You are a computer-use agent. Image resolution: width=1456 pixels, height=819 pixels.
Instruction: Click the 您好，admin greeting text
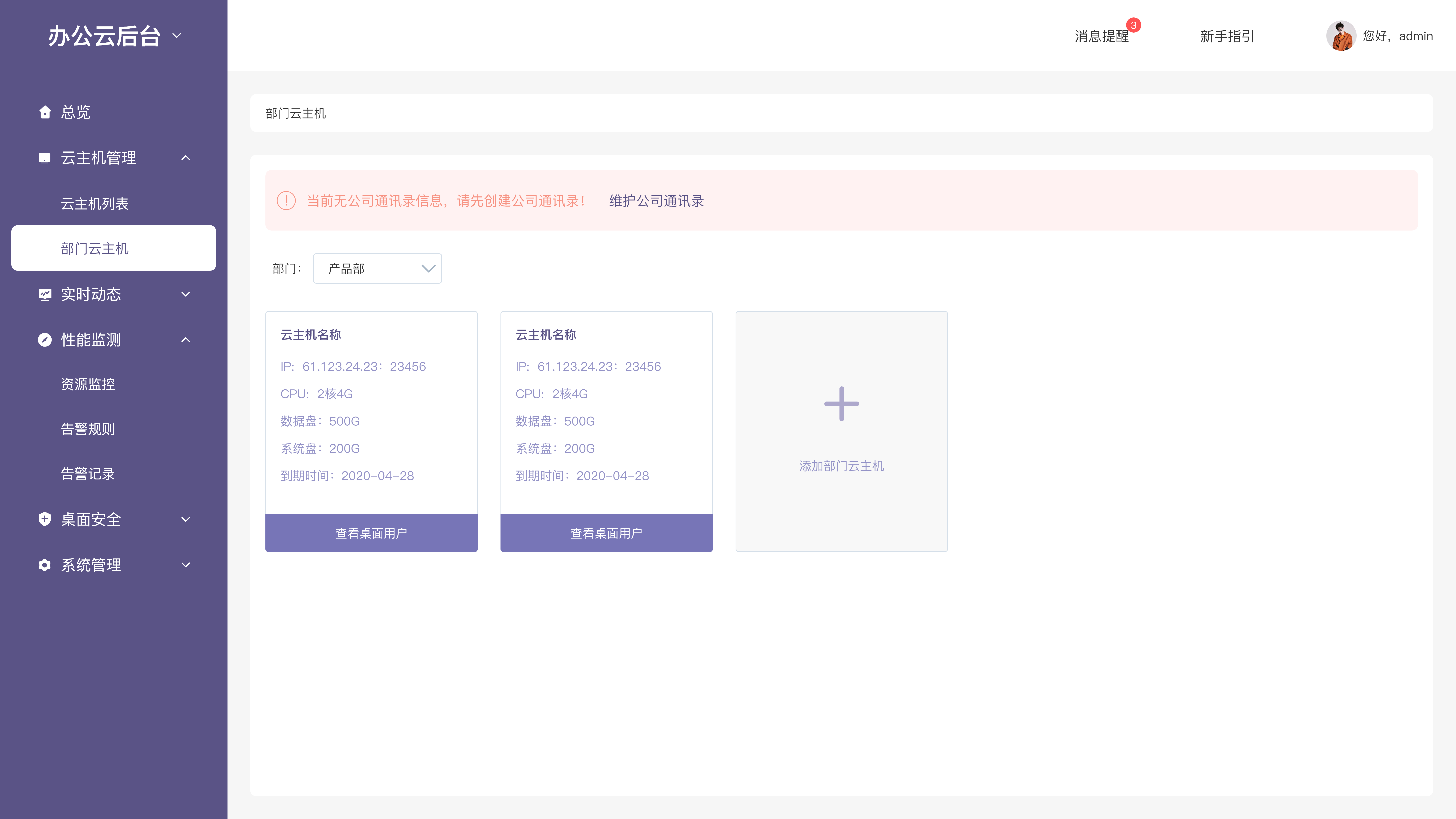click(1398, 36)
